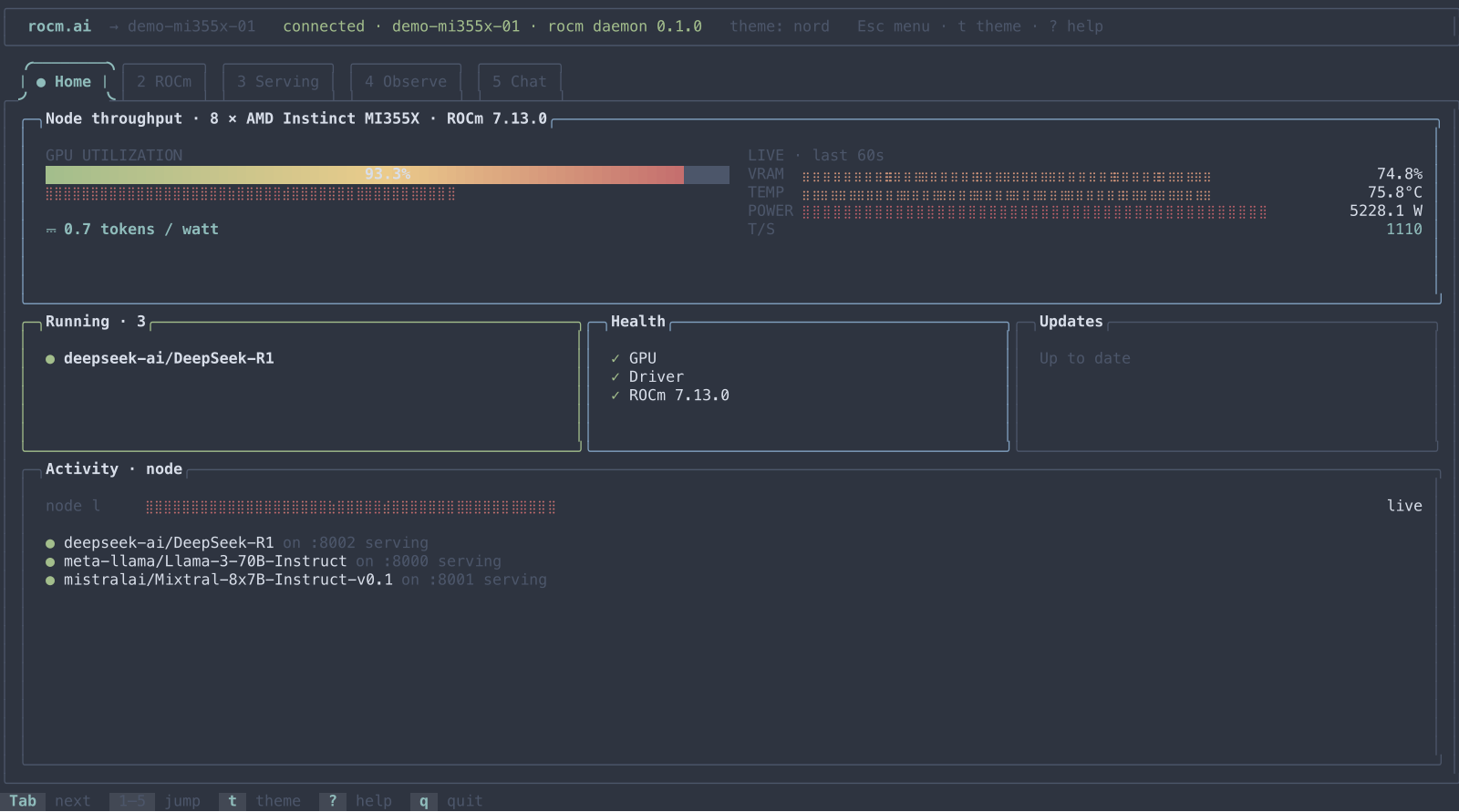Click the Running · 3 panel title
Image resolution: width=1459 pixels, height=812 pixels.
pyautogui.click(x=96, y=322)
